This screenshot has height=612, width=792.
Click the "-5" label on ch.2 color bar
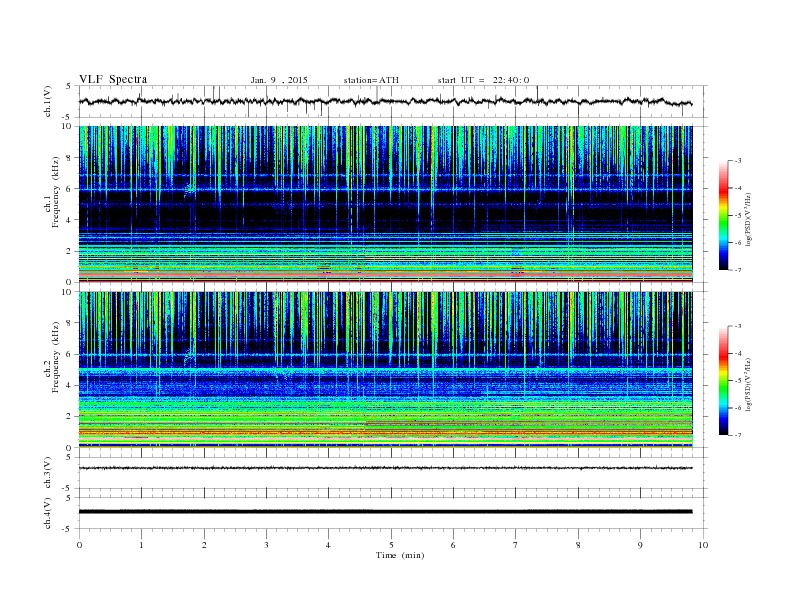coord(737,381)
